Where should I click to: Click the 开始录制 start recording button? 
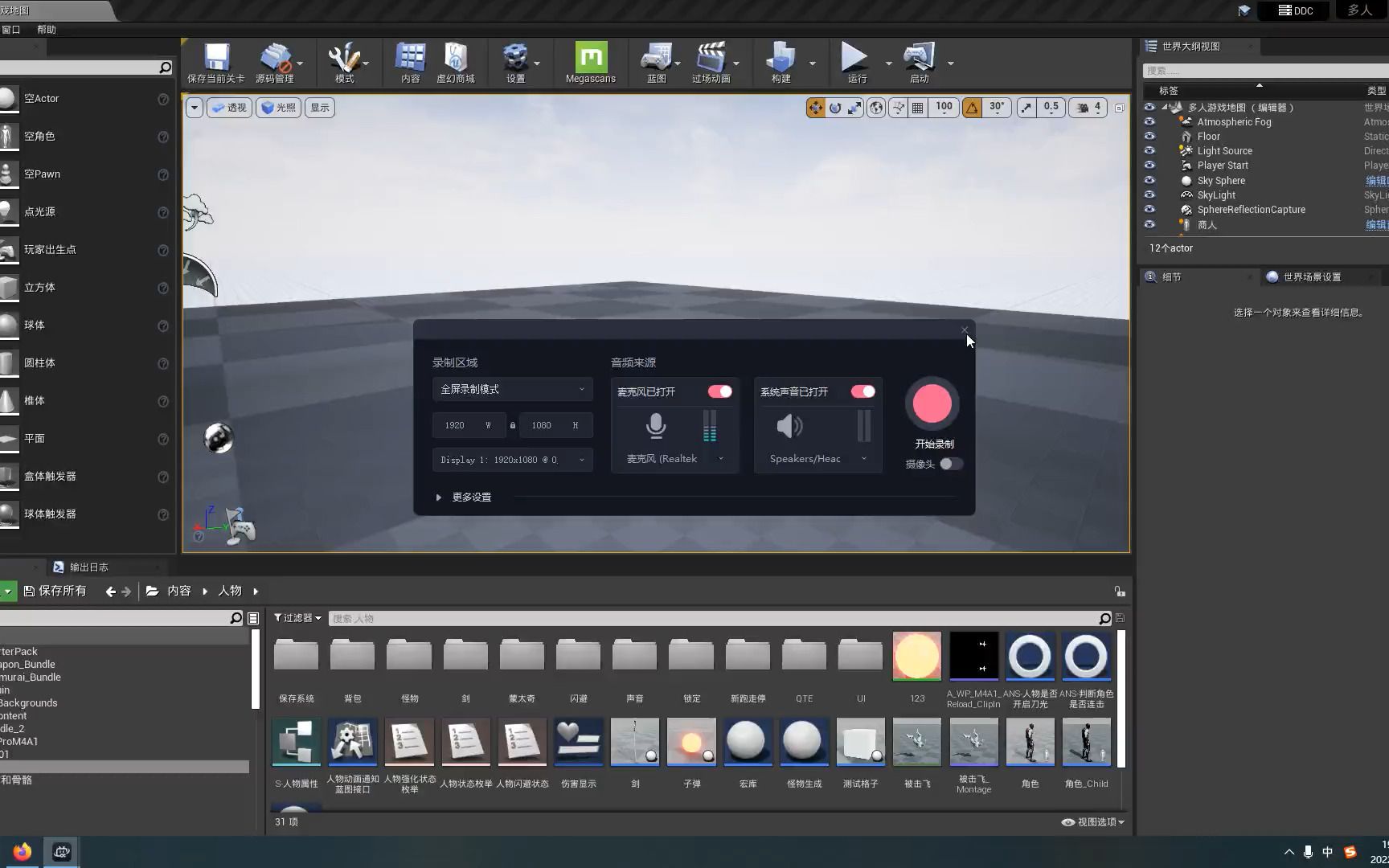point(931,403)
